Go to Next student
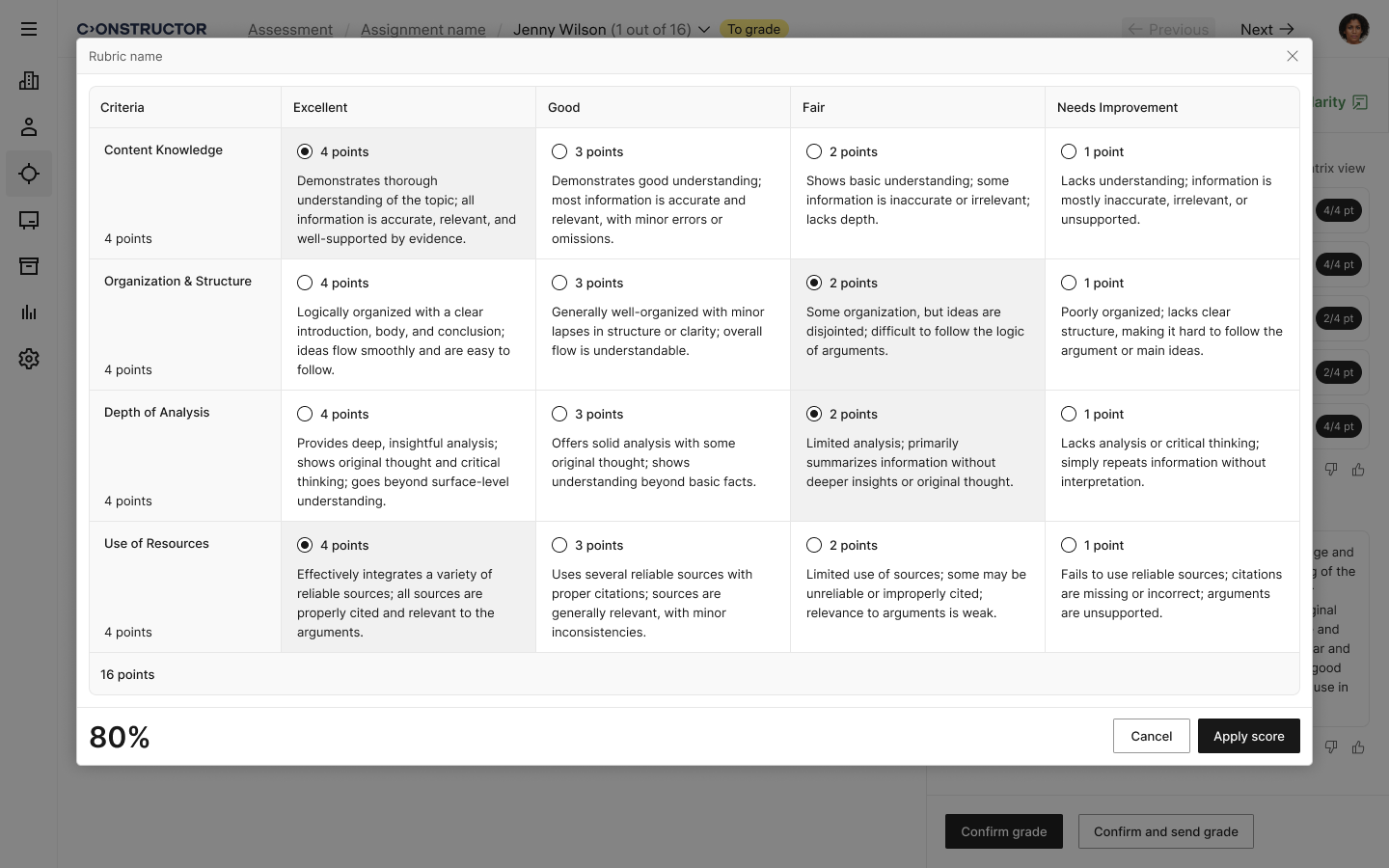The width and height of the screenshot is (1389, 868). [x=1266, y=30]
